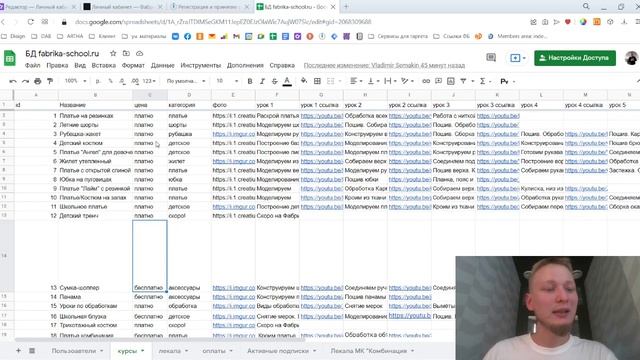The width and height of the screenshot is (640, 360).
Task: Click the insert chart icon
Action: coord(451,81)
